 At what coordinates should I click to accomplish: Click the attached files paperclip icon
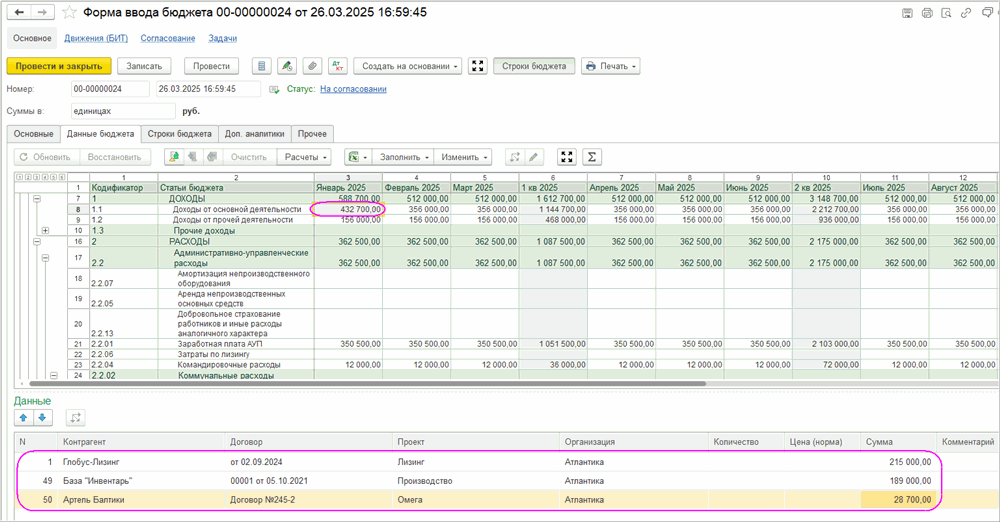pos(312,66)
